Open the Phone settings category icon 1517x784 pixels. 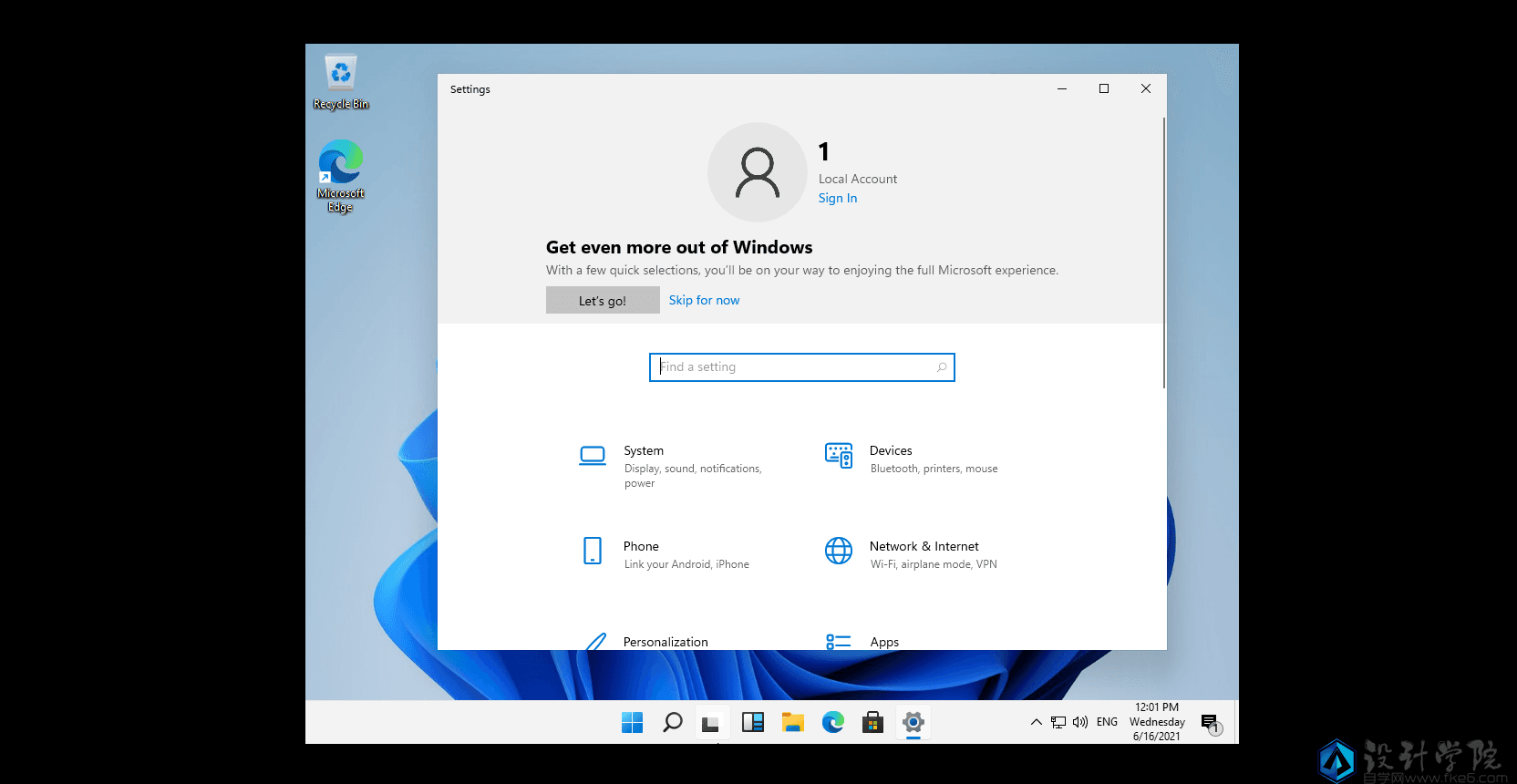[593, 551]
